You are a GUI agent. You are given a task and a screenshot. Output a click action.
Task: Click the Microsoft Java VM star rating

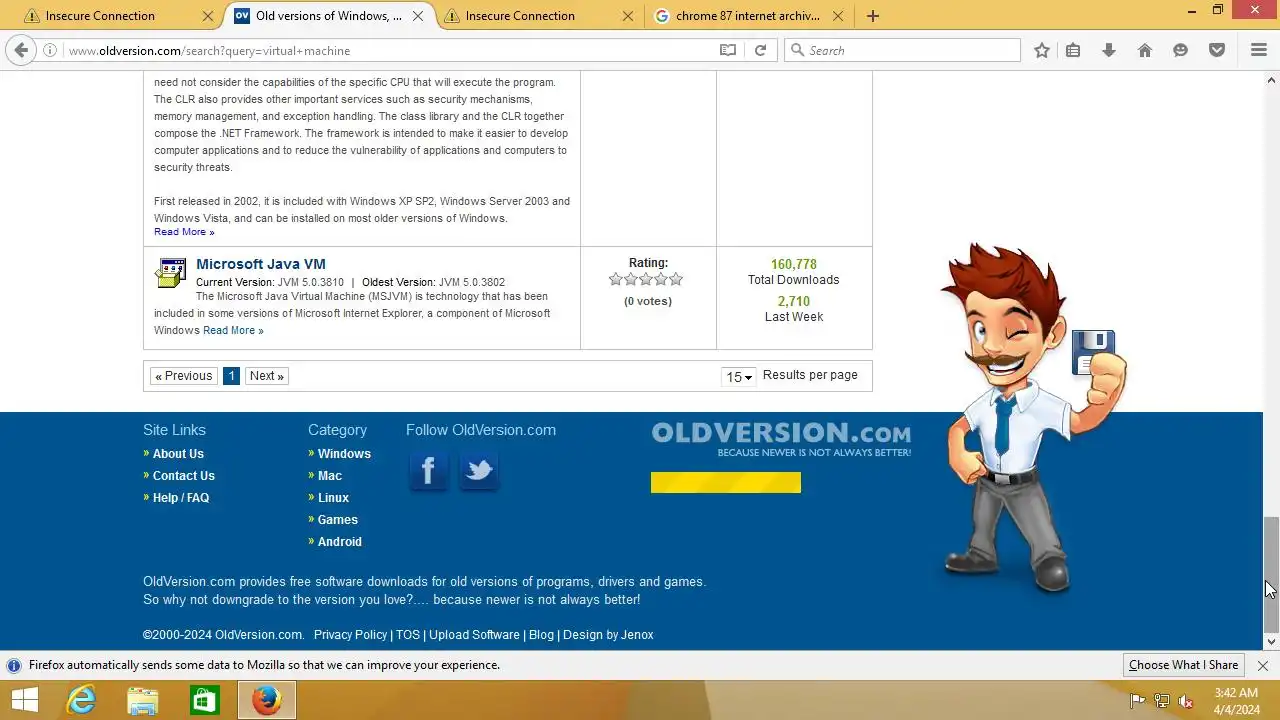click(x=646, y=280)
